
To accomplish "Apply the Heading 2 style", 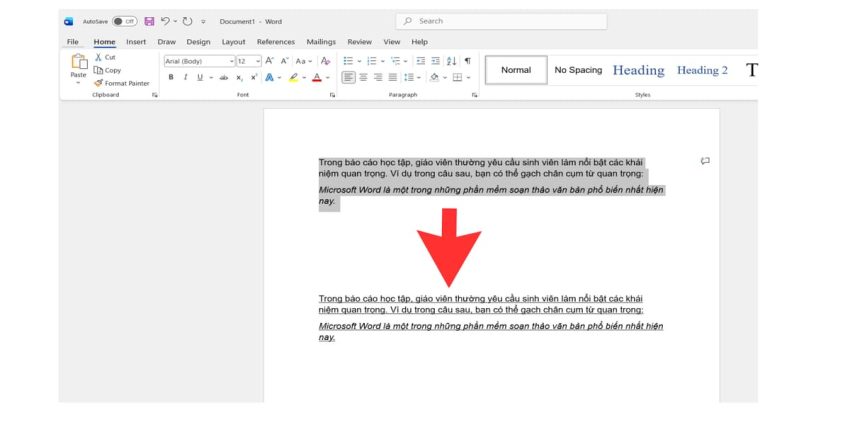I will (x=703, y=70).
